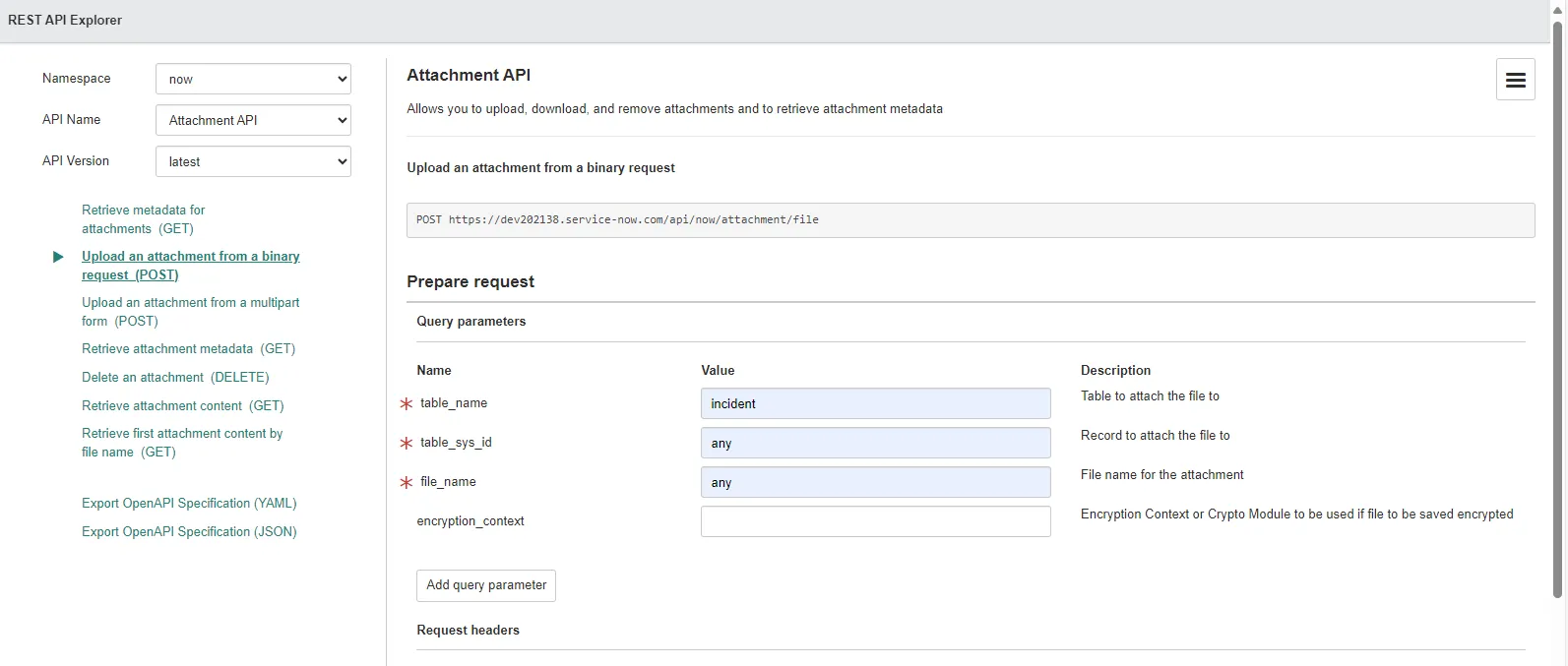Click the file_name value input

875,482
